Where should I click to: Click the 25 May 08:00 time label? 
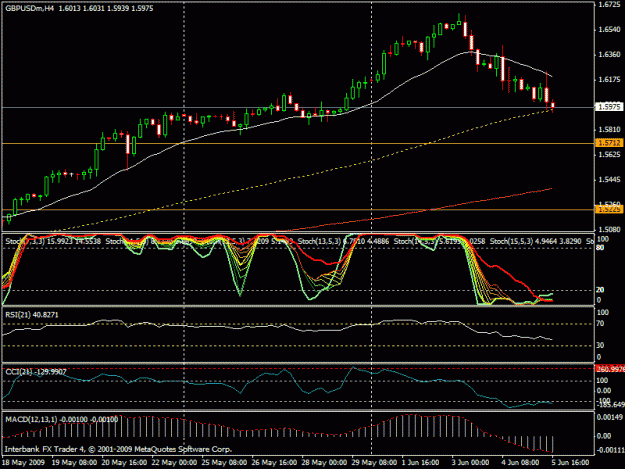click(224, 463)
